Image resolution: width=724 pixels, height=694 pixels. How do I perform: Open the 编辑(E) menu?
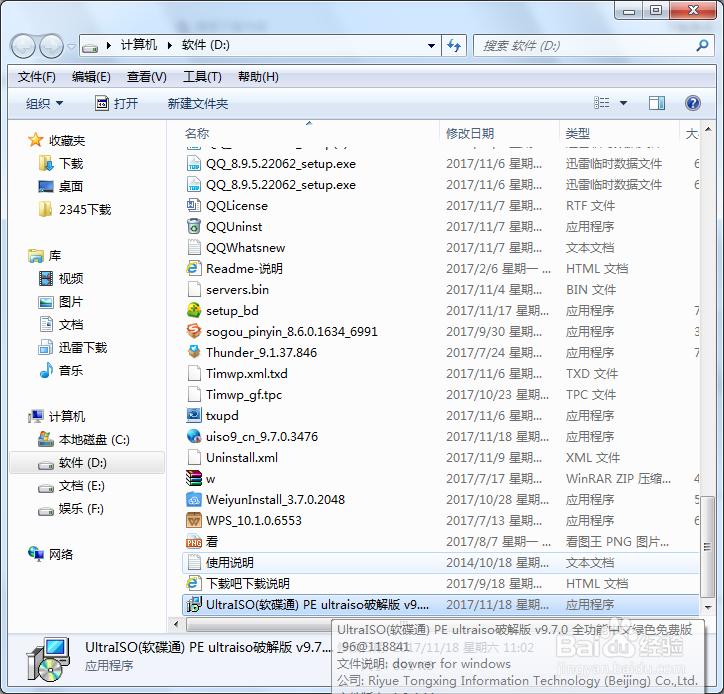pyautogui.click(x=91, y=77)
